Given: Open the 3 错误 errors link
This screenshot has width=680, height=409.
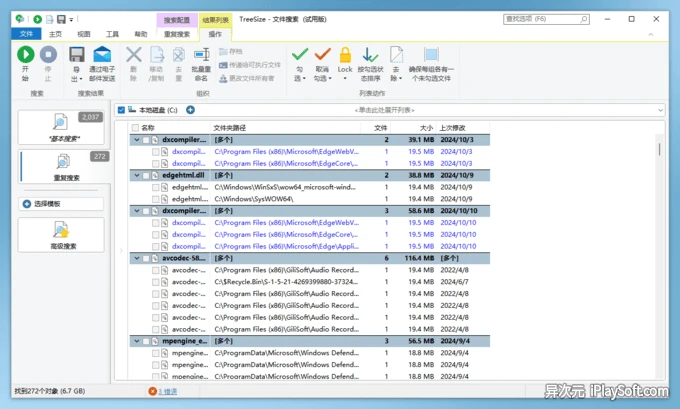Looking at the screenshot, I should pos(167,392).
